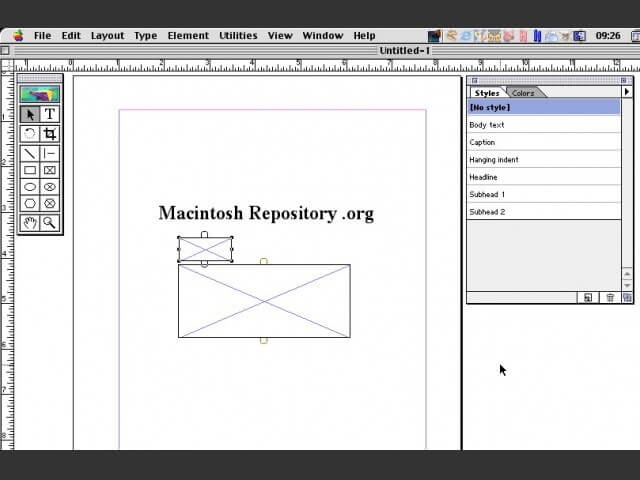Select the Cropping tool
640x480 pixels.
[50, 134]
